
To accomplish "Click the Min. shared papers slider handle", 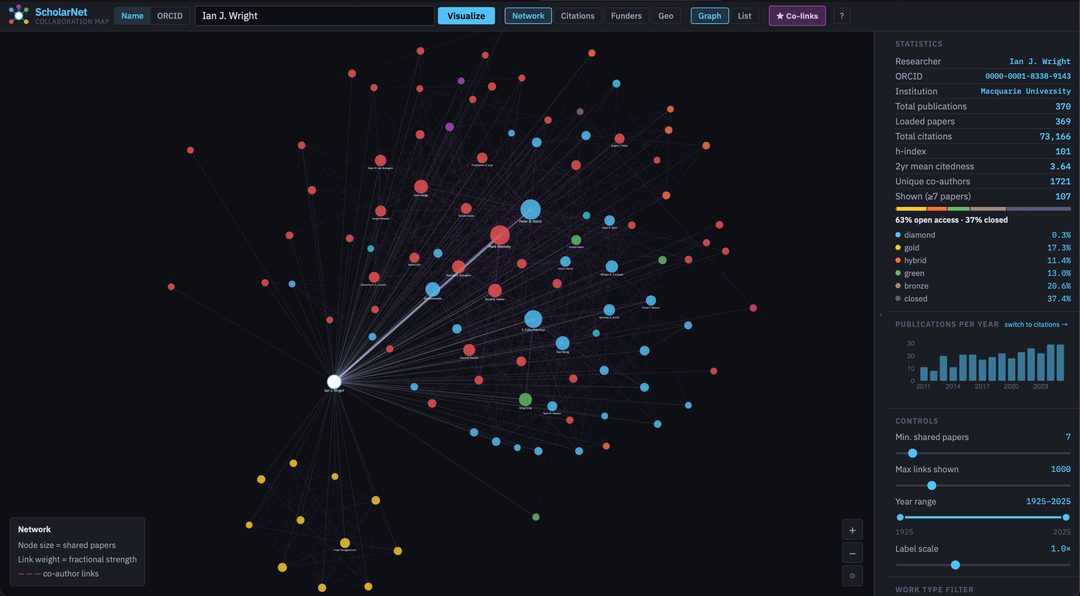I will point(912,453).
